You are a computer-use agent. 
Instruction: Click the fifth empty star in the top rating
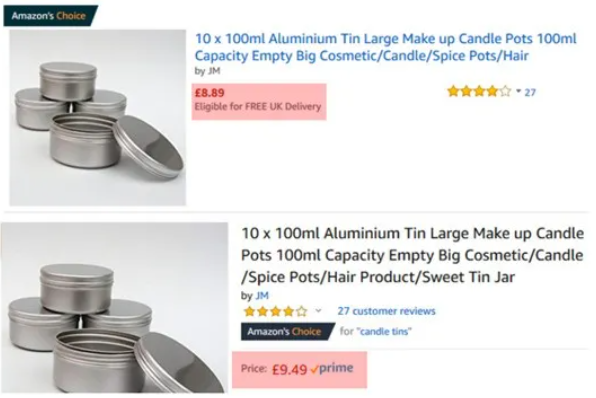pyautogui.click(x=505, y=91)
